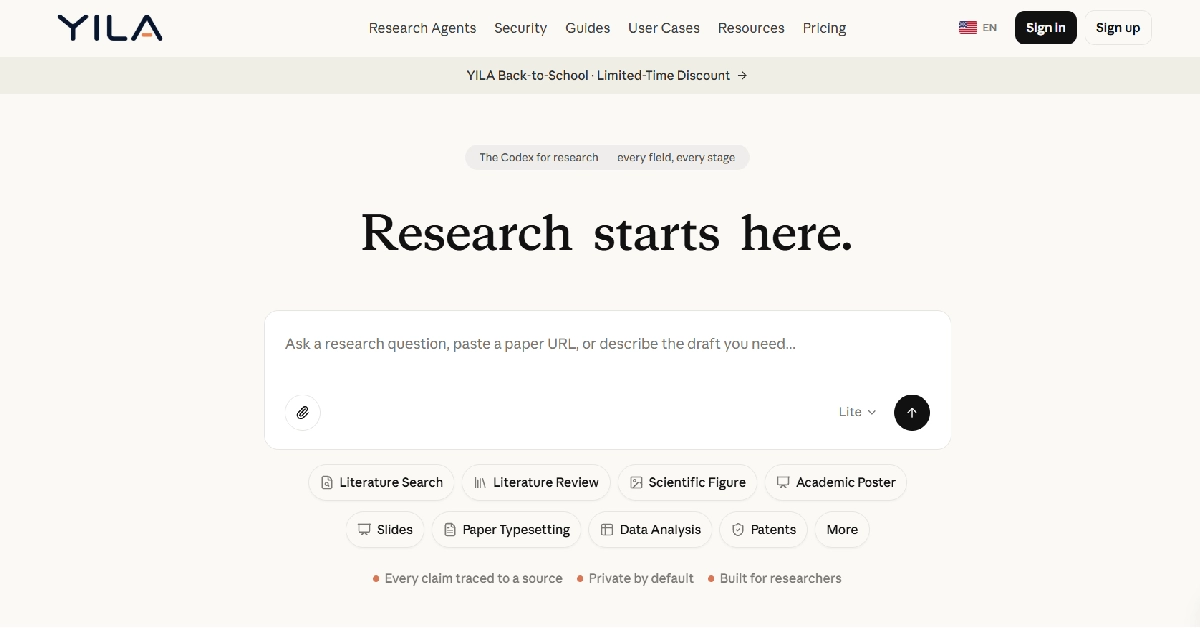Screen dimensions: 1200x628
Task: Select the Data Analysis chip
Action: tap(650, 529)
